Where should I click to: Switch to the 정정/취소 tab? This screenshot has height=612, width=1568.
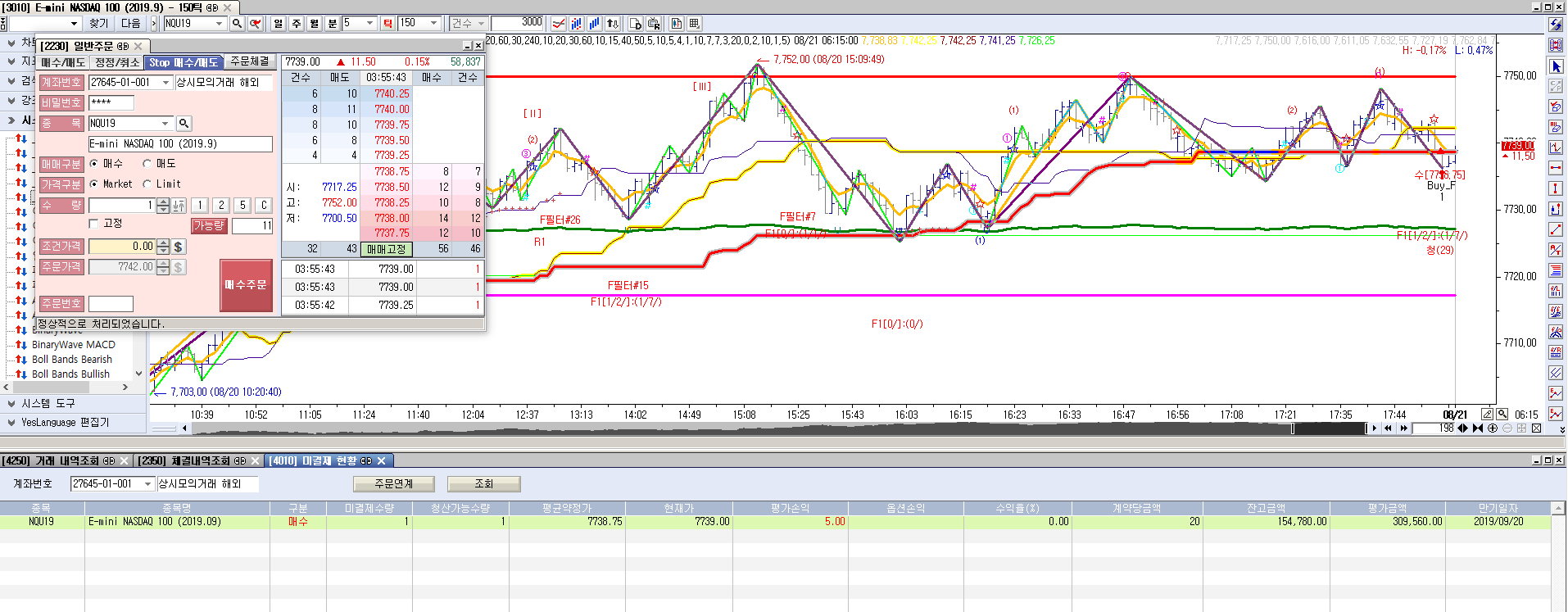117,62
